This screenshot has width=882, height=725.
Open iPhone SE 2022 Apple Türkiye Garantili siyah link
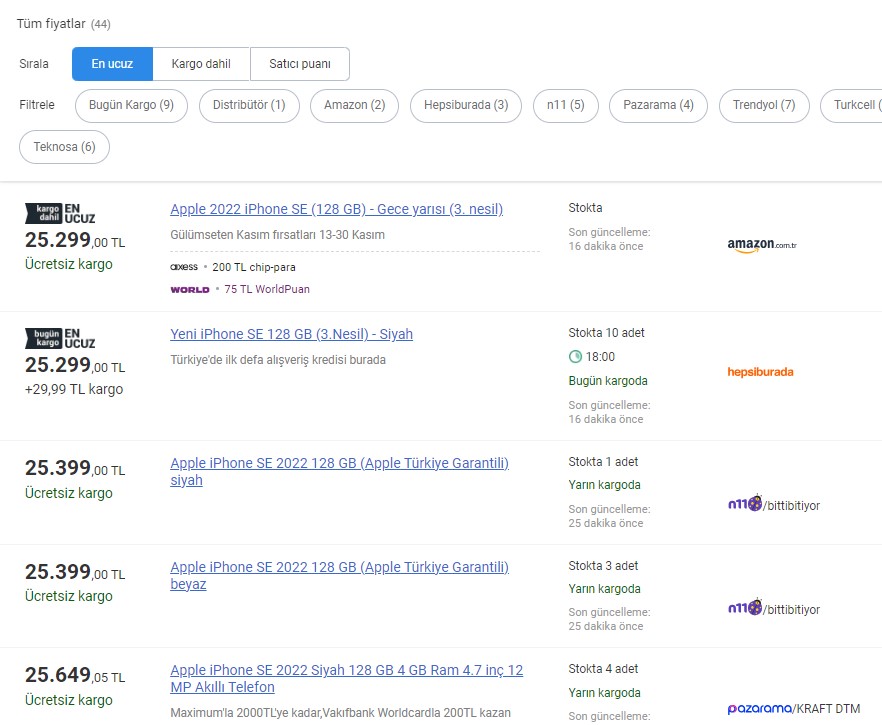pyautogui.click(x=339, y=471)
